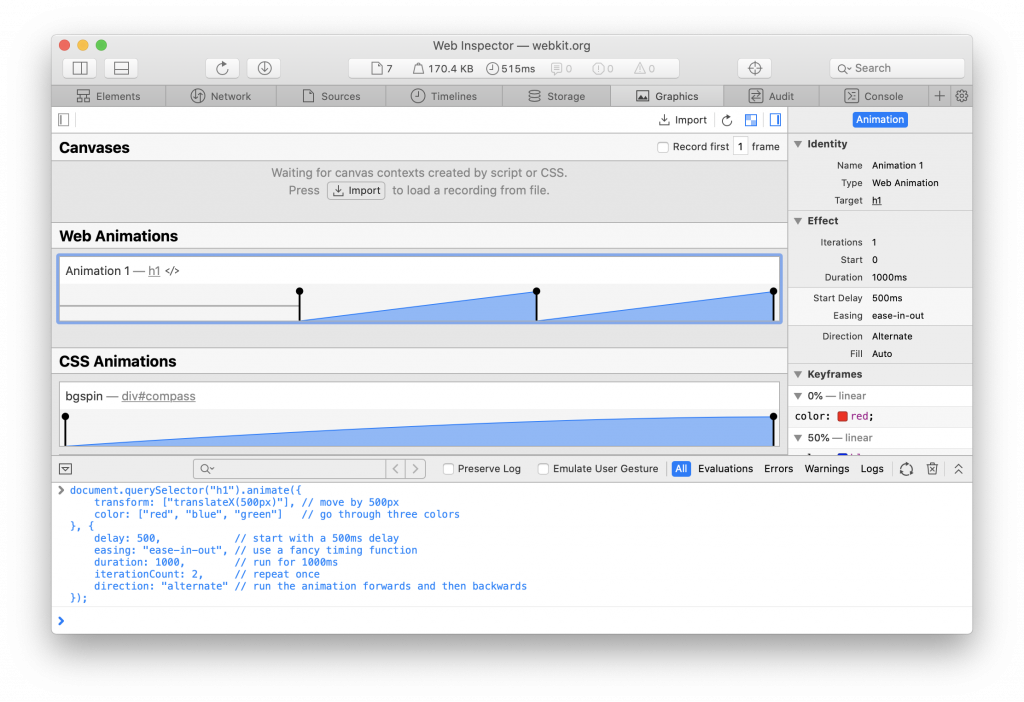Open the red color swatch
The height and width of the screenshot is (702, 1024).
coord(842,417)
